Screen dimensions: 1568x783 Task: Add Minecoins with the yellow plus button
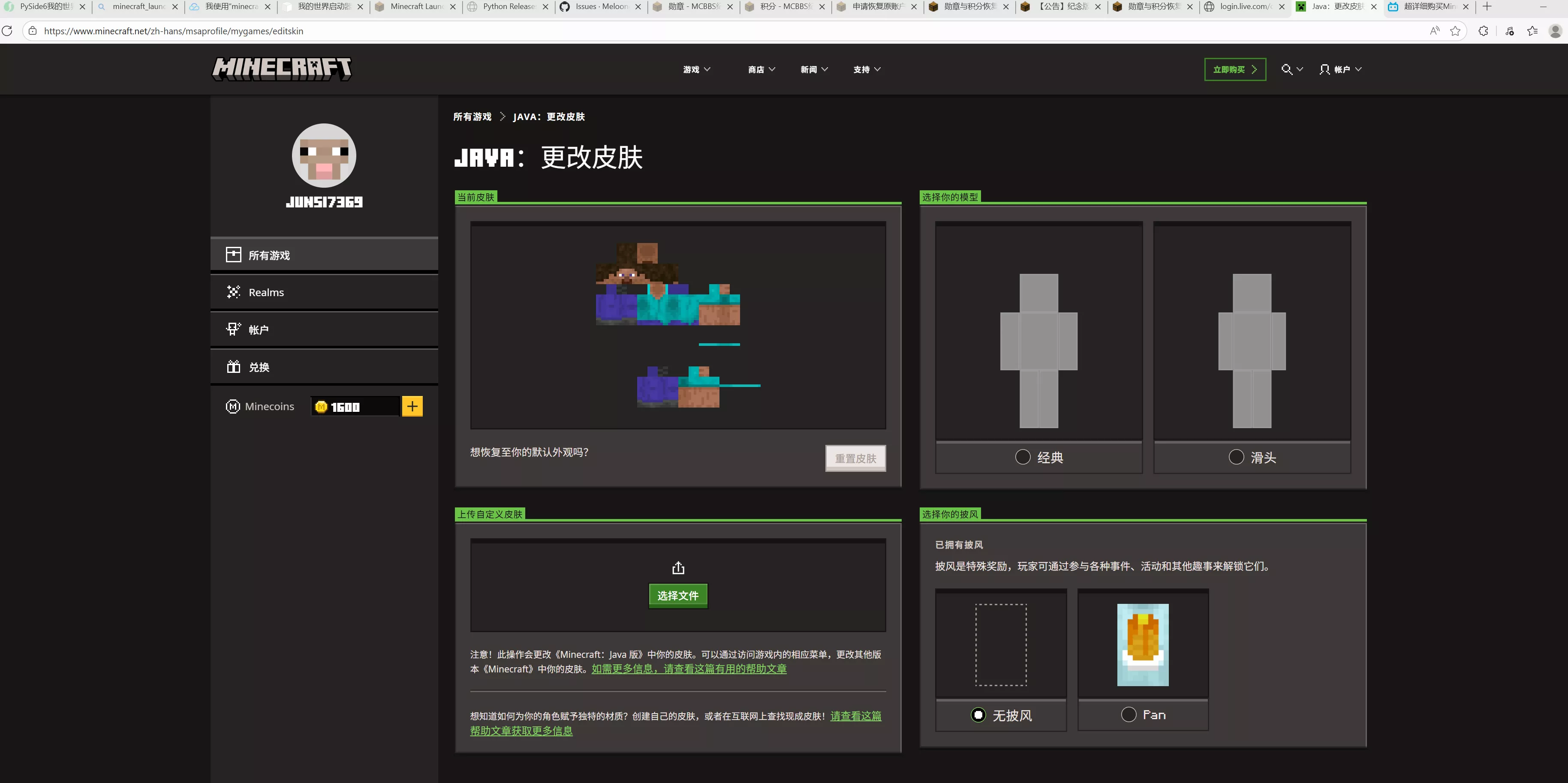412,406
